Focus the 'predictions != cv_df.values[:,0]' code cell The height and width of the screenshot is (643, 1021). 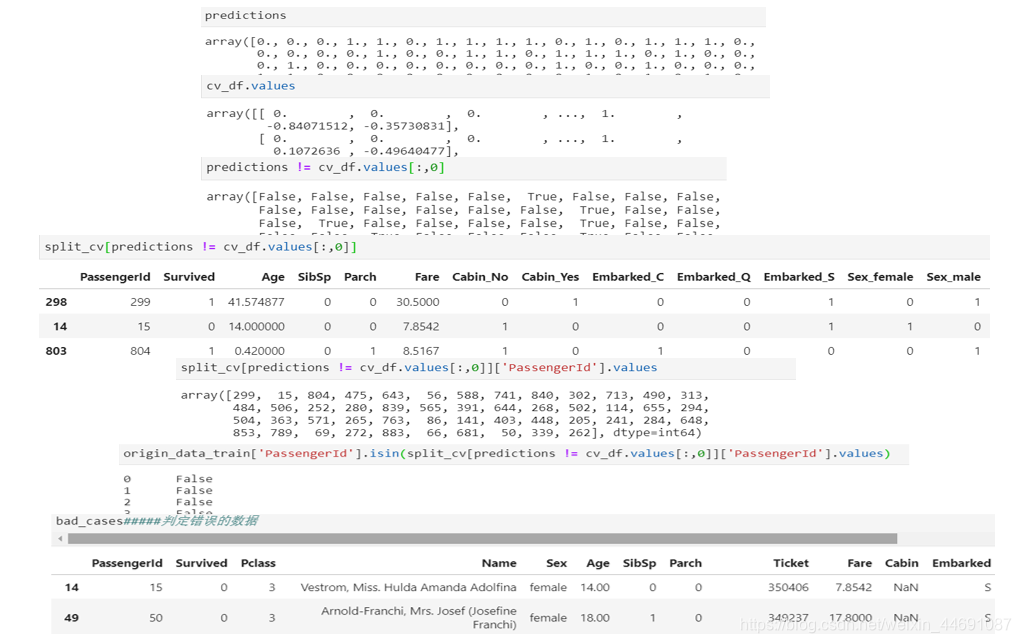click(464, 168)
